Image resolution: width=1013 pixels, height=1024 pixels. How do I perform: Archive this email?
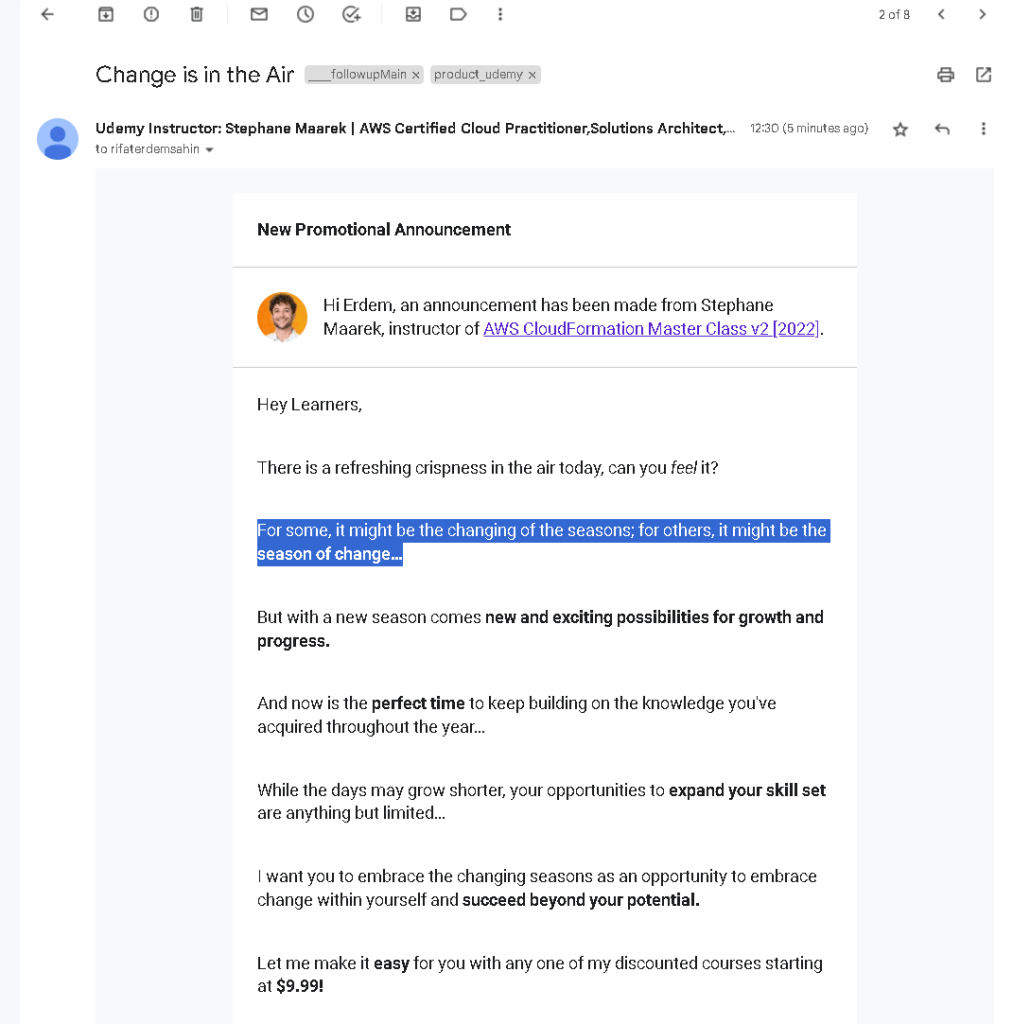106,14
